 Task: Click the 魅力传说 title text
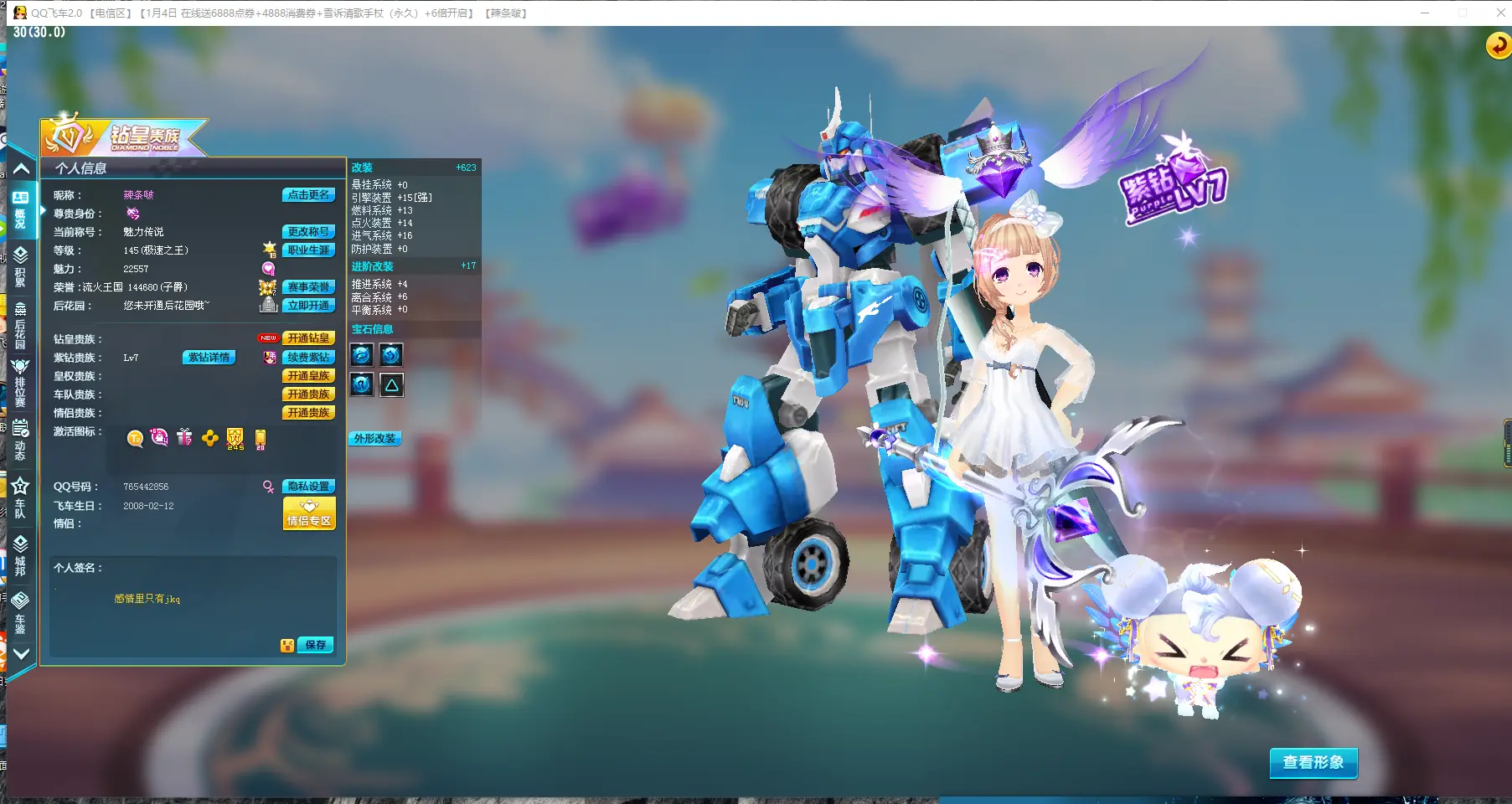143,232
